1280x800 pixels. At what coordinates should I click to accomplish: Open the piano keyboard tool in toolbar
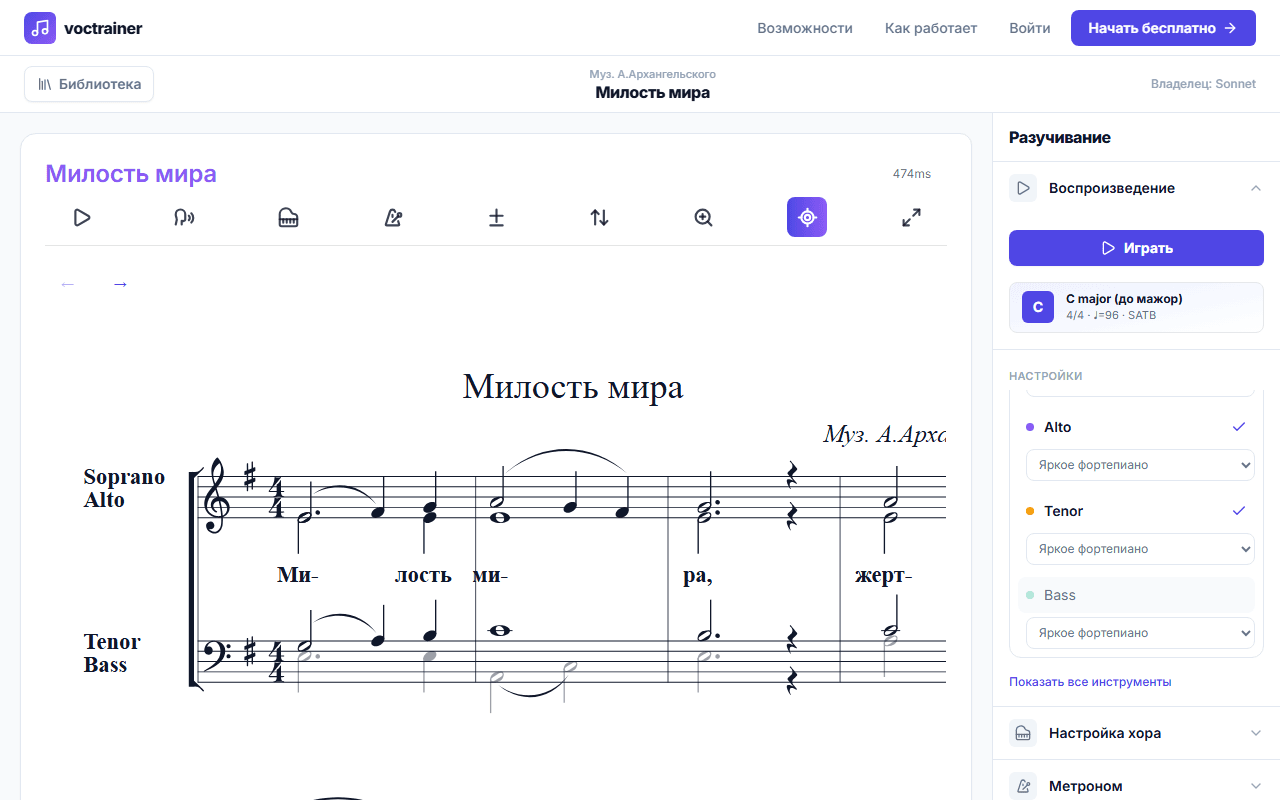tap(289, 217)
